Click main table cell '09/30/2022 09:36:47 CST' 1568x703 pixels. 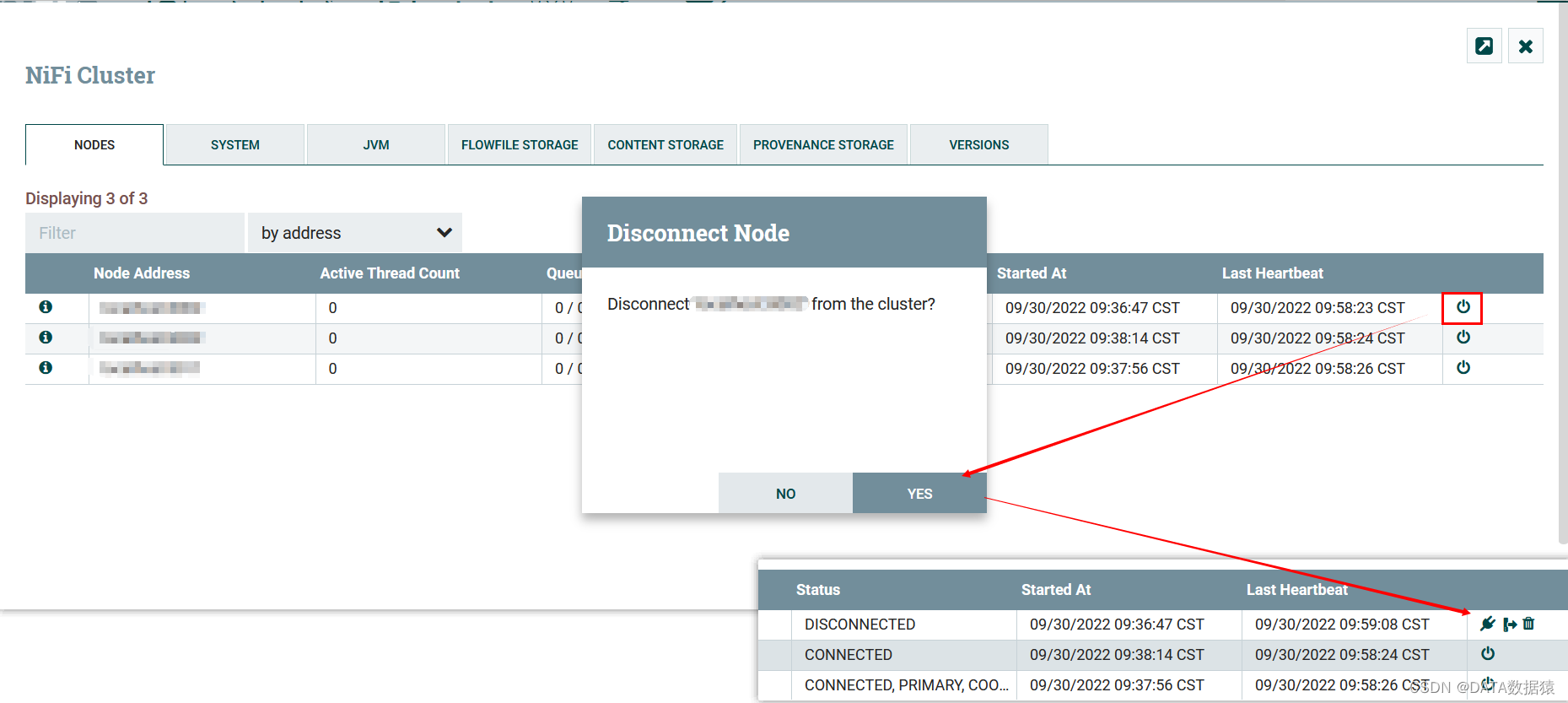[1092, 308]
